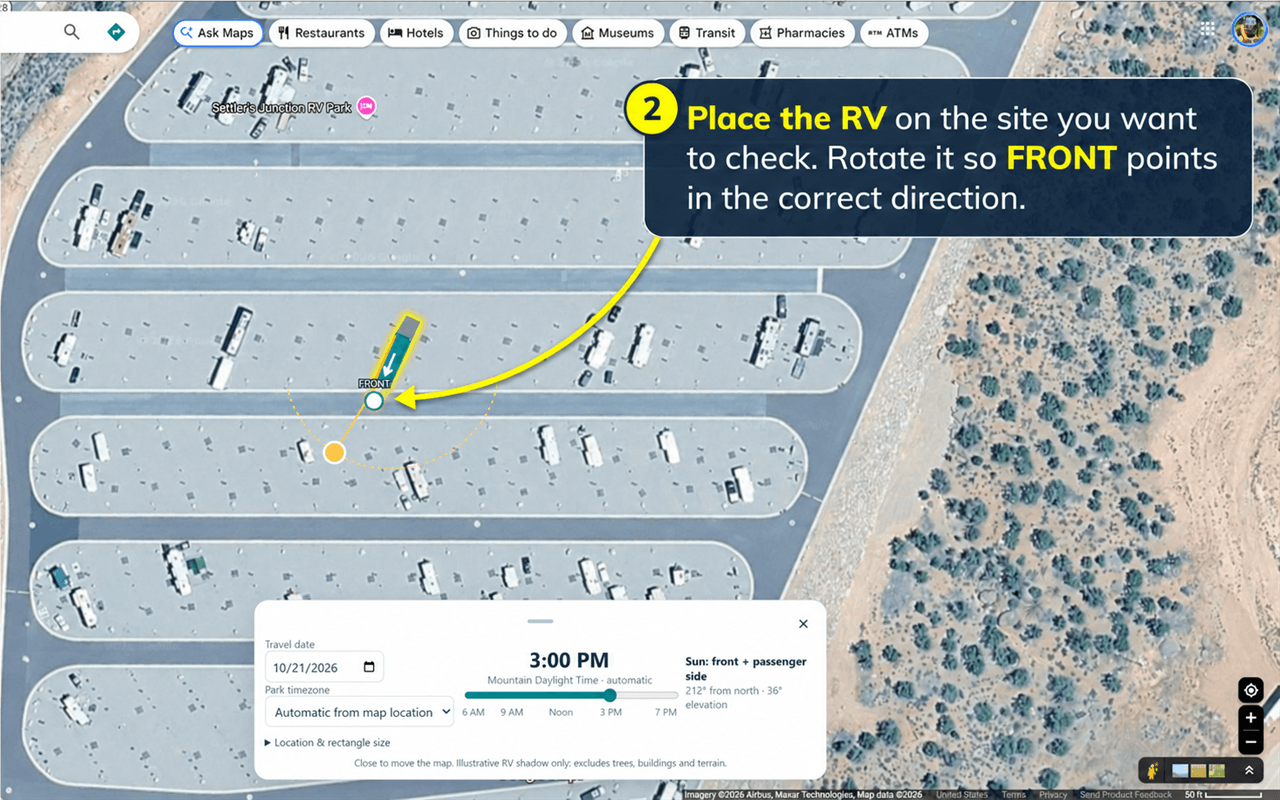Screen dimensions: 1280x800
Task: Click the orange rotation handle circle
Action: click(x=334, y=453)
